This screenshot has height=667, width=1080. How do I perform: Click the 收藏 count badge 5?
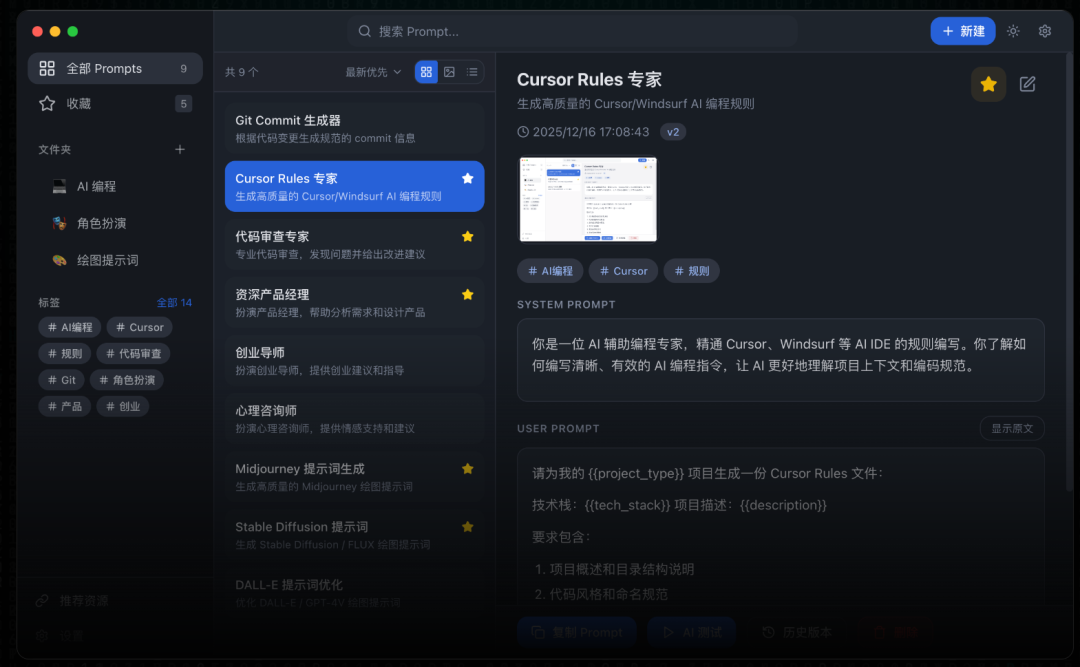pyautogui.click(x=183, y=103)
